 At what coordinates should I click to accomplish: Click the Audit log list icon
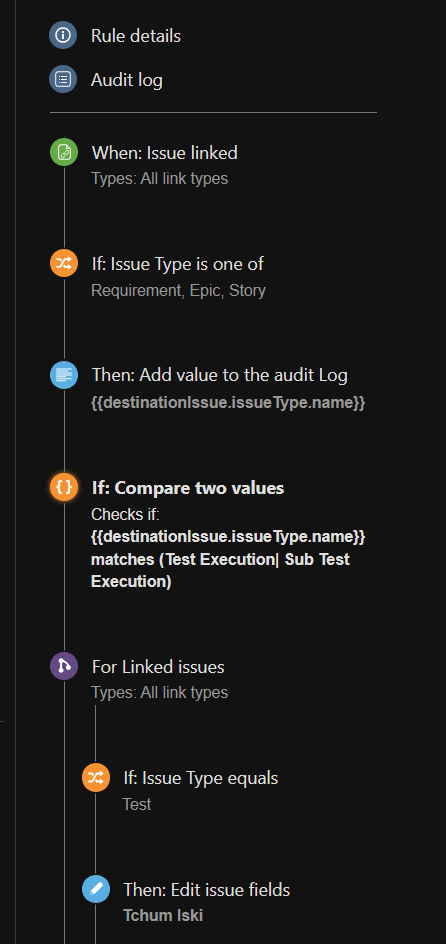click(x=63, y=79)
